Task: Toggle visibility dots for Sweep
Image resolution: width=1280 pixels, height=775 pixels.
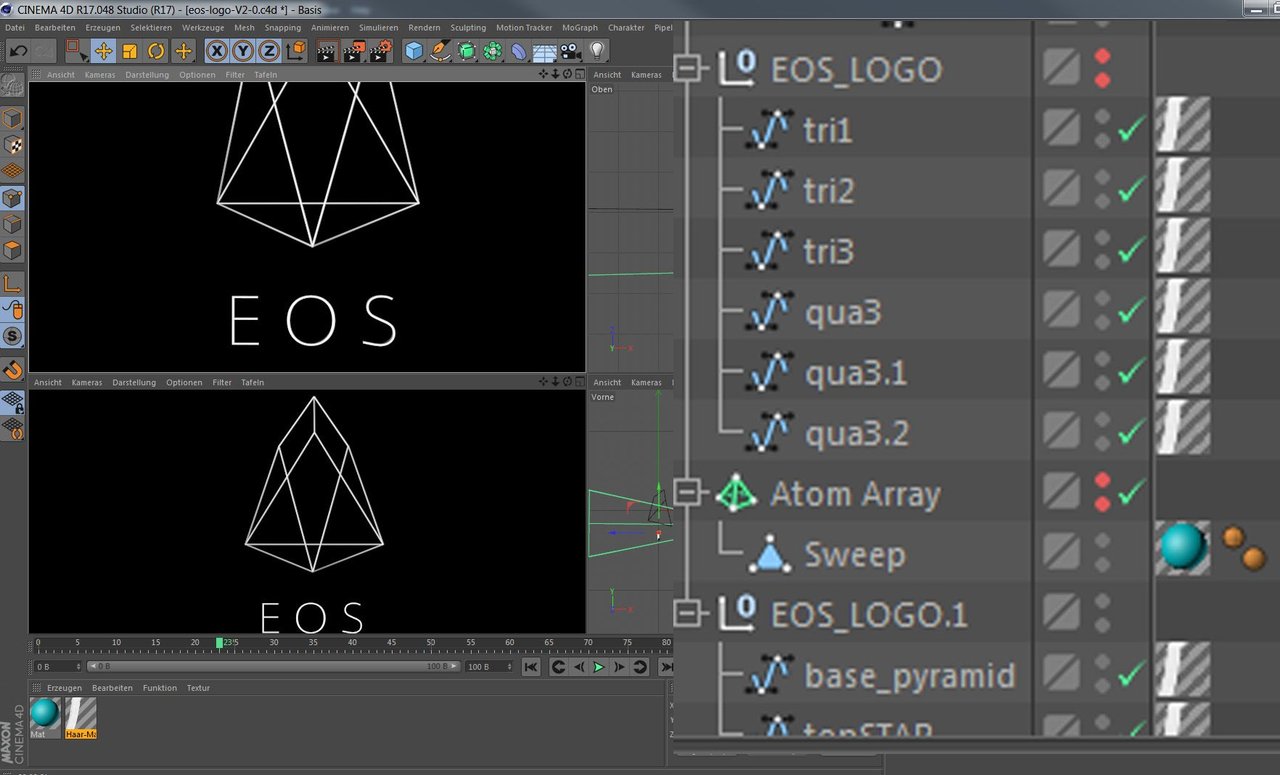Action: (1103, 553)
